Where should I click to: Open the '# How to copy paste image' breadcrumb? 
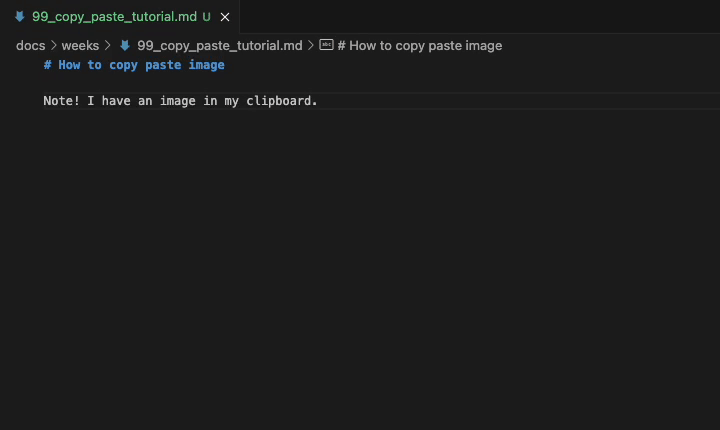[420, 46]
